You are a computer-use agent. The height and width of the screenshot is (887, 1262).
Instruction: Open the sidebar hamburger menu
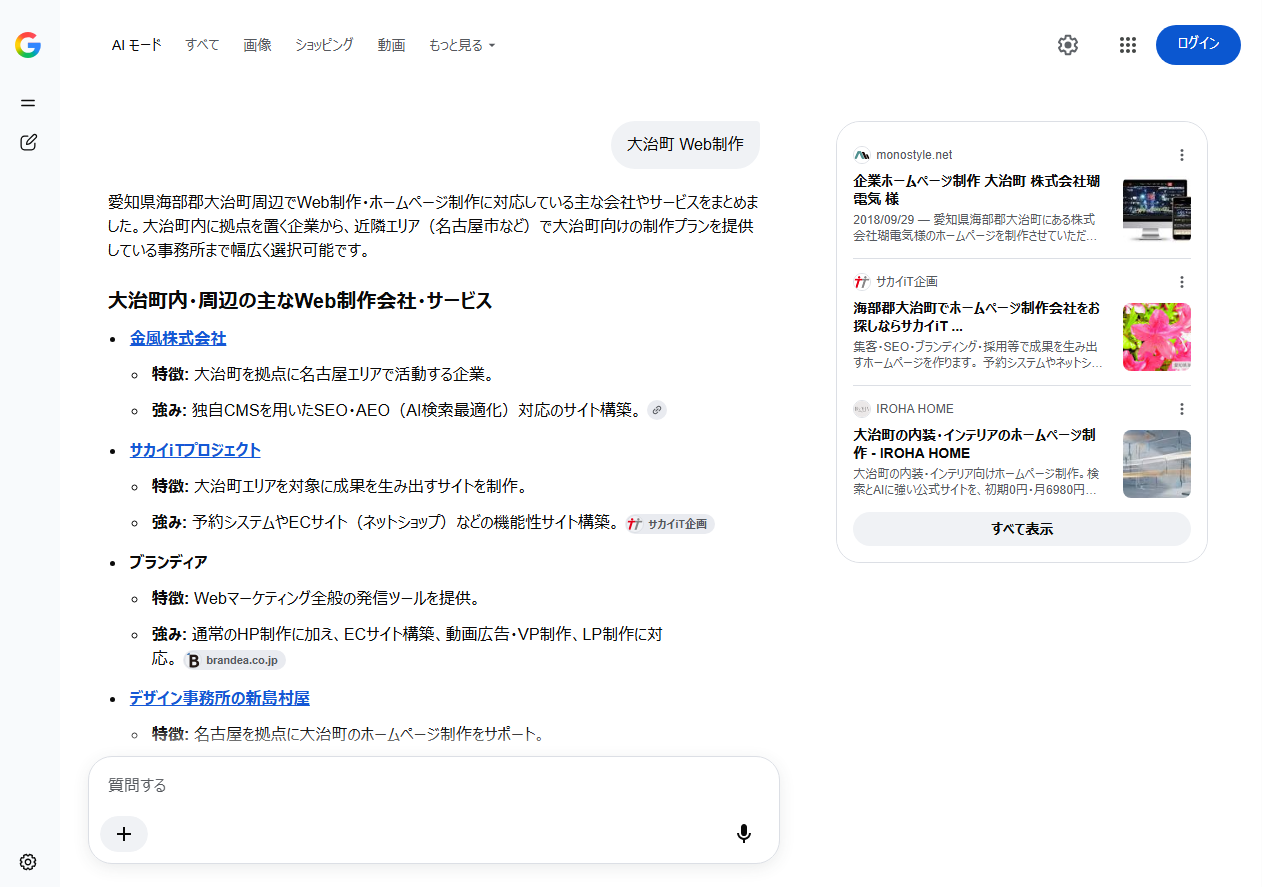28,102
